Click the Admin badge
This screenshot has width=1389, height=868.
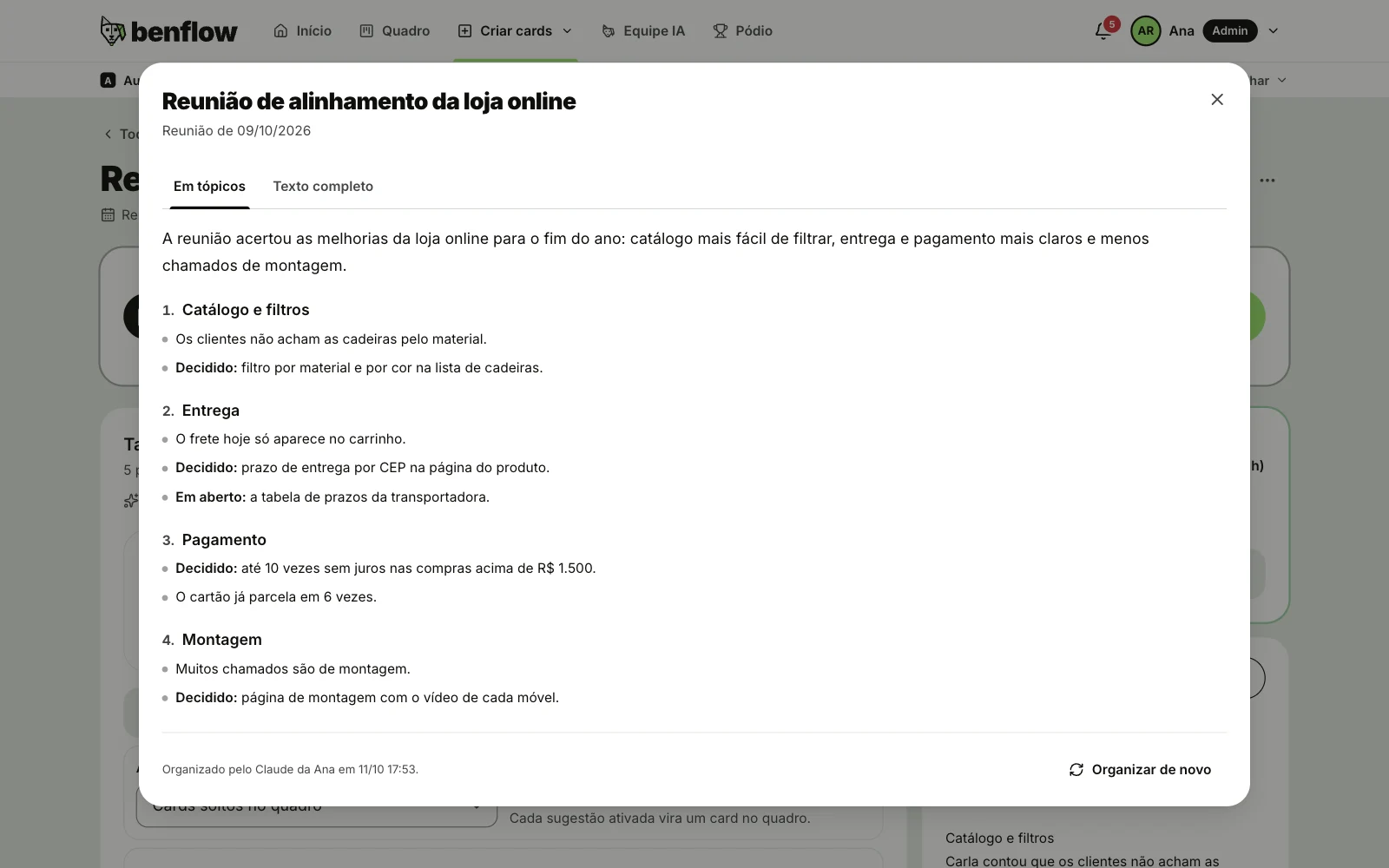click(1230, 30)
